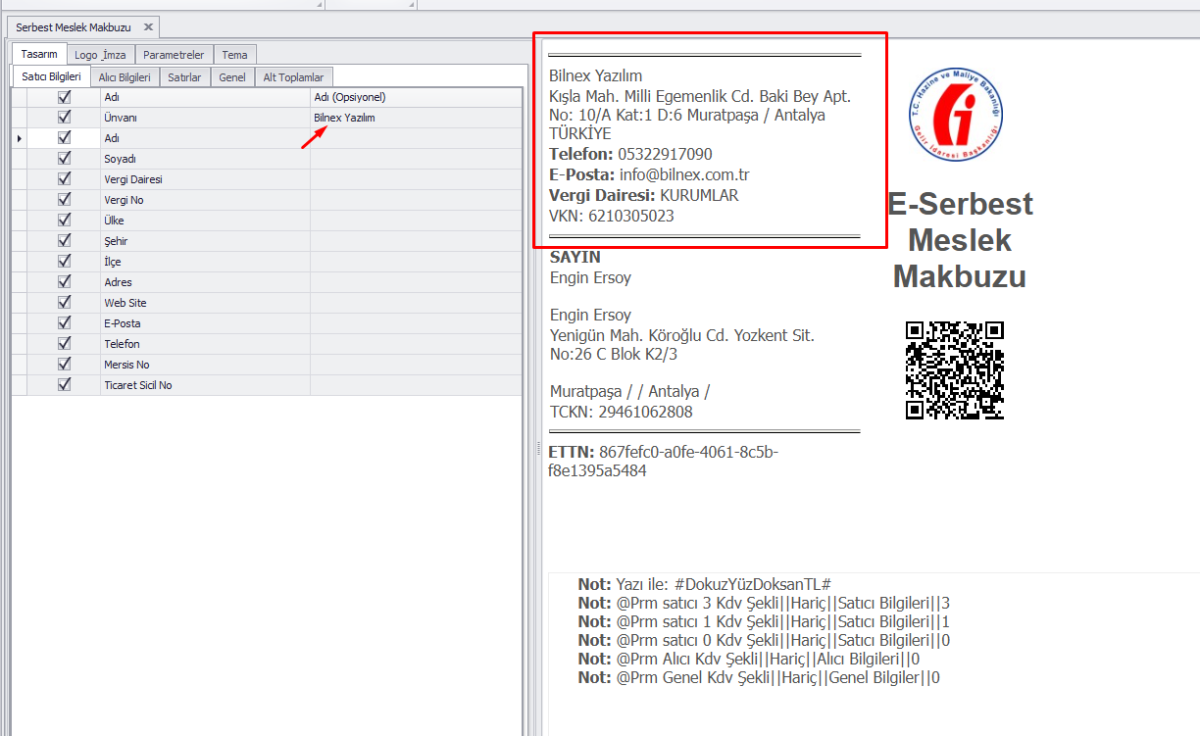Image resolution: width=1200 pixels, height=736 pixels.
Task: Switch to the Logo İmza tab
Action: [100, 55]
